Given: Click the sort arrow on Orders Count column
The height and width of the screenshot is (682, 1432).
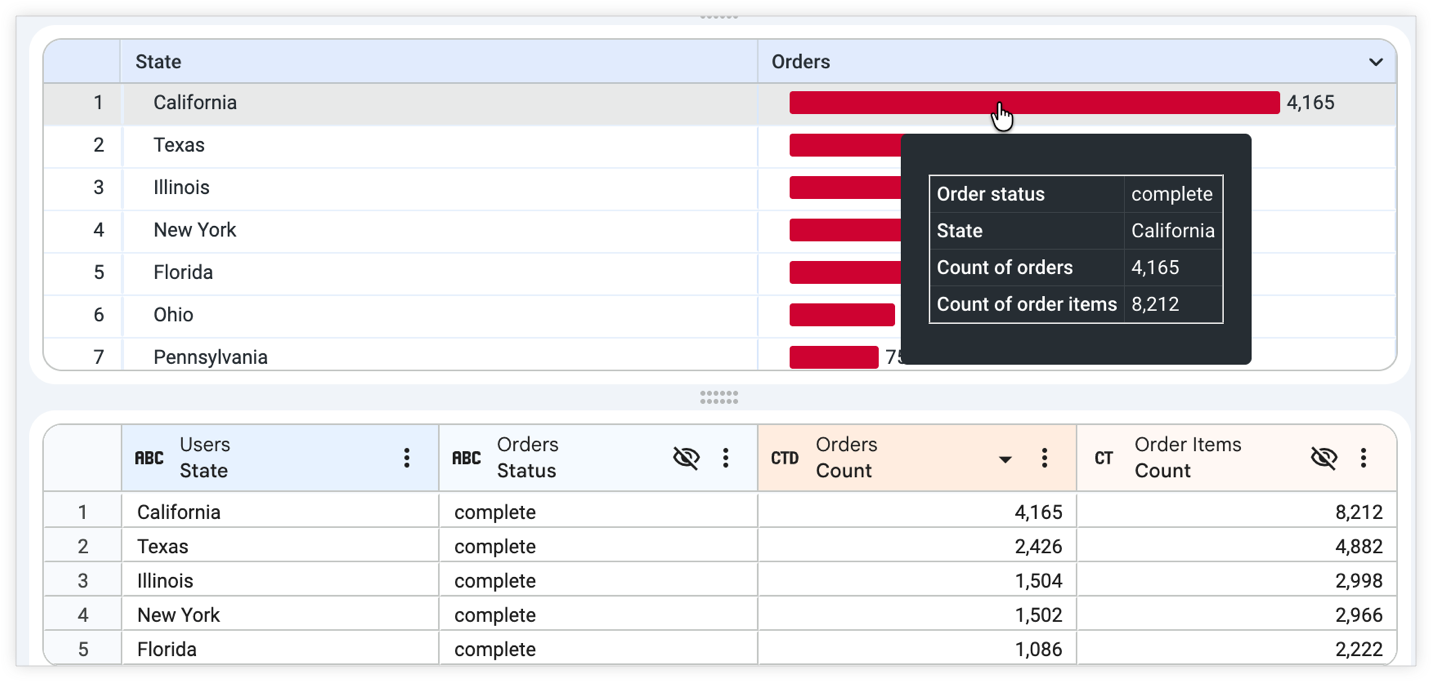Looking at the screenshot, I should tap(1005, 460).
